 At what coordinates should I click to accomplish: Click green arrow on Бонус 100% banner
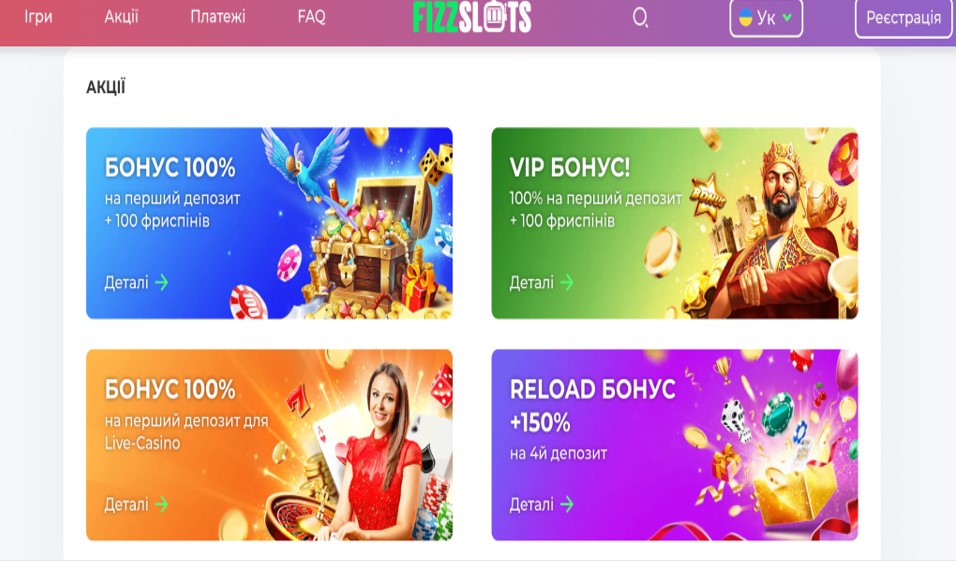tap(162, 282)
